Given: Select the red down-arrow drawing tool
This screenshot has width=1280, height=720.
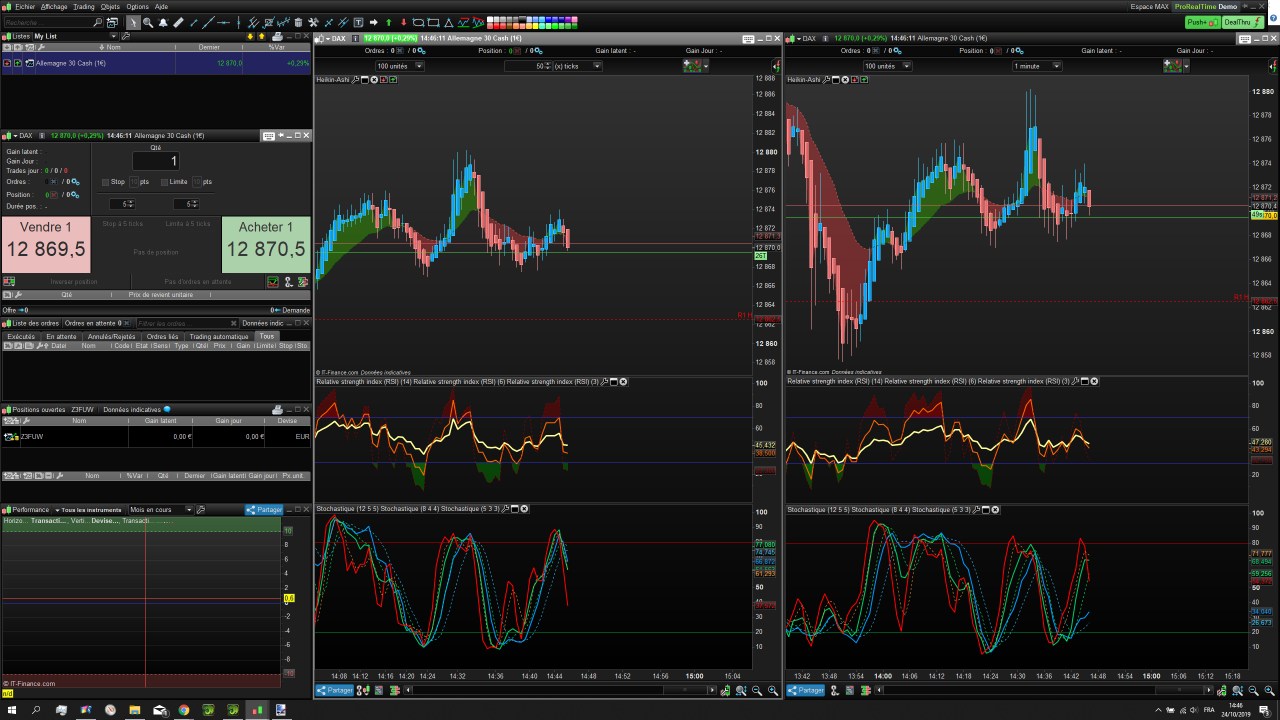Looking at the screenshot, I should [x=404, y=22].
